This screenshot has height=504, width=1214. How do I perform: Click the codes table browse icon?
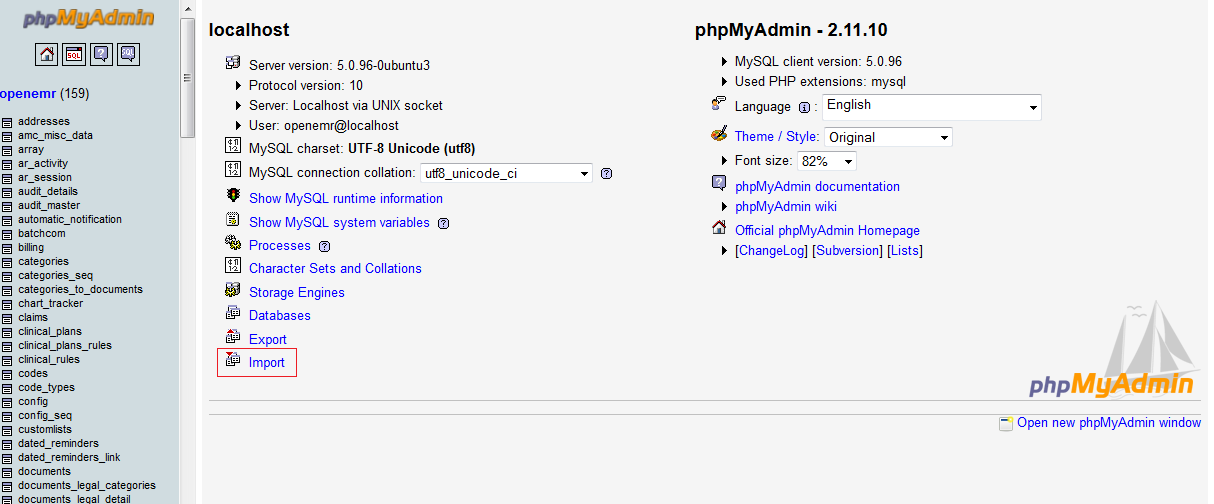point(7,374)
